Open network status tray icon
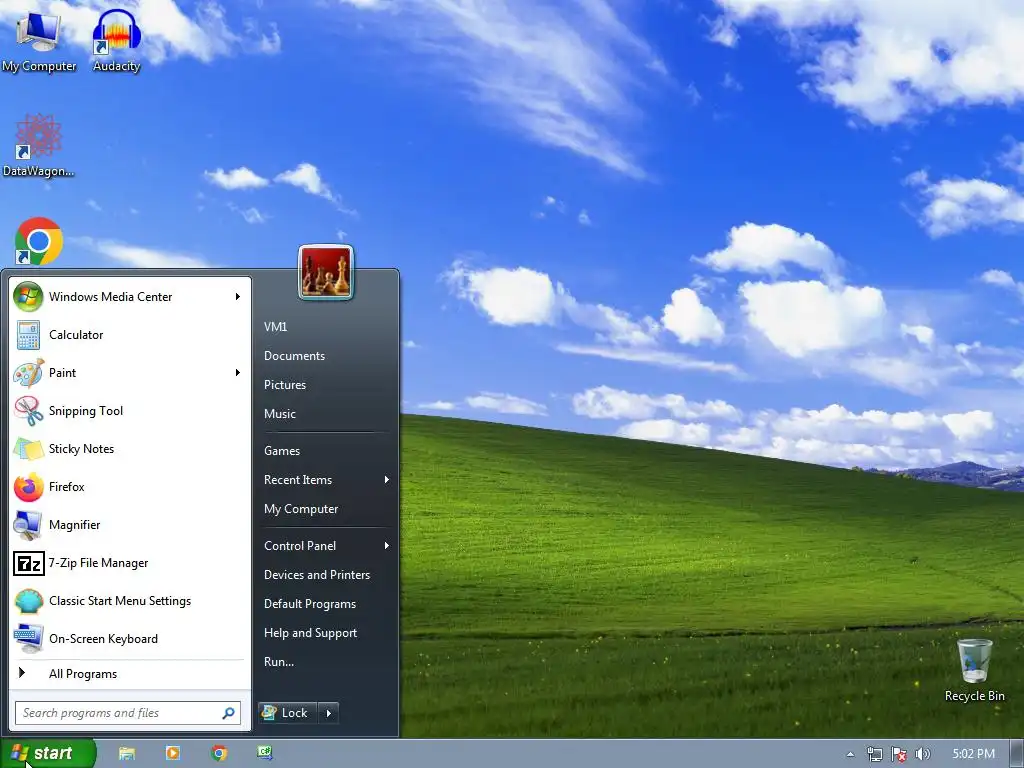The width and height of the screenshot is (1024, 768). click(874, 754)
